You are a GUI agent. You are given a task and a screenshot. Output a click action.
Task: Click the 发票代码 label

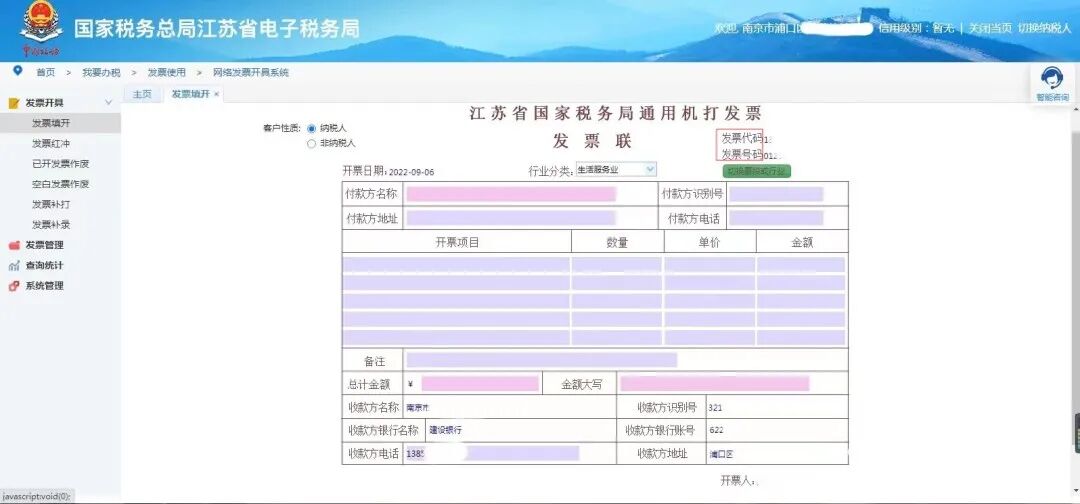[741, 138]
